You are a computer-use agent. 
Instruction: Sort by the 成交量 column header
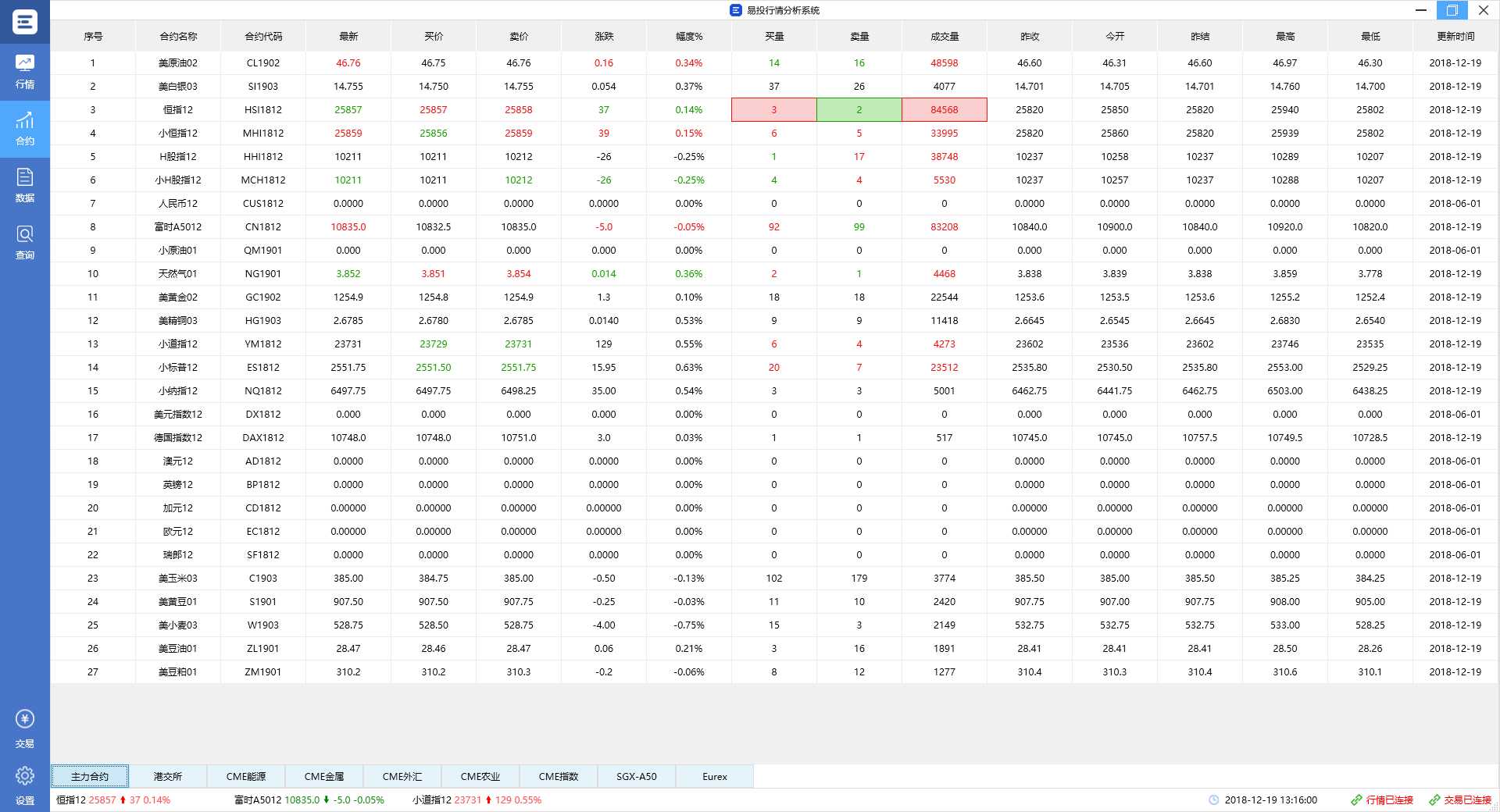[945, 36]
